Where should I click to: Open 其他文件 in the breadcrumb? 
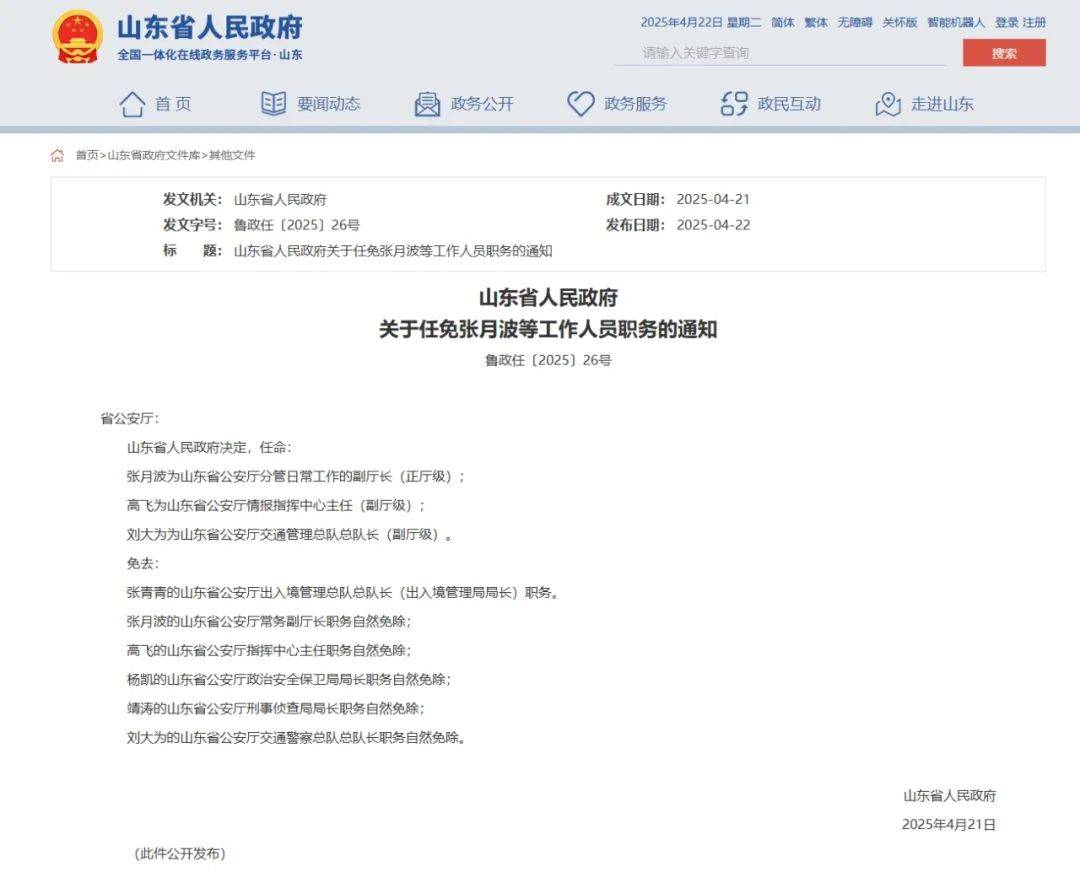[x=232, y=155]
